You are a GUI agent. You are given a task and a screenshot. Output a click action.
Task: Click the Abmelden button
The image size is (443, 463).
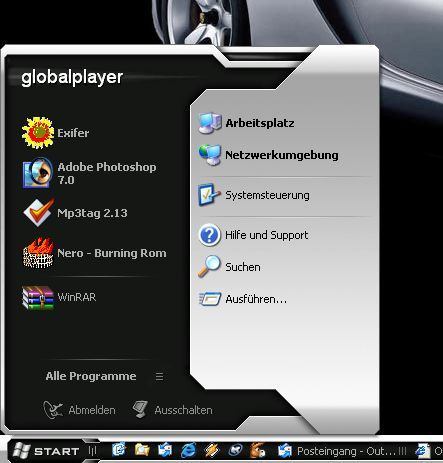pyautogui.click(x=79, y=410)
